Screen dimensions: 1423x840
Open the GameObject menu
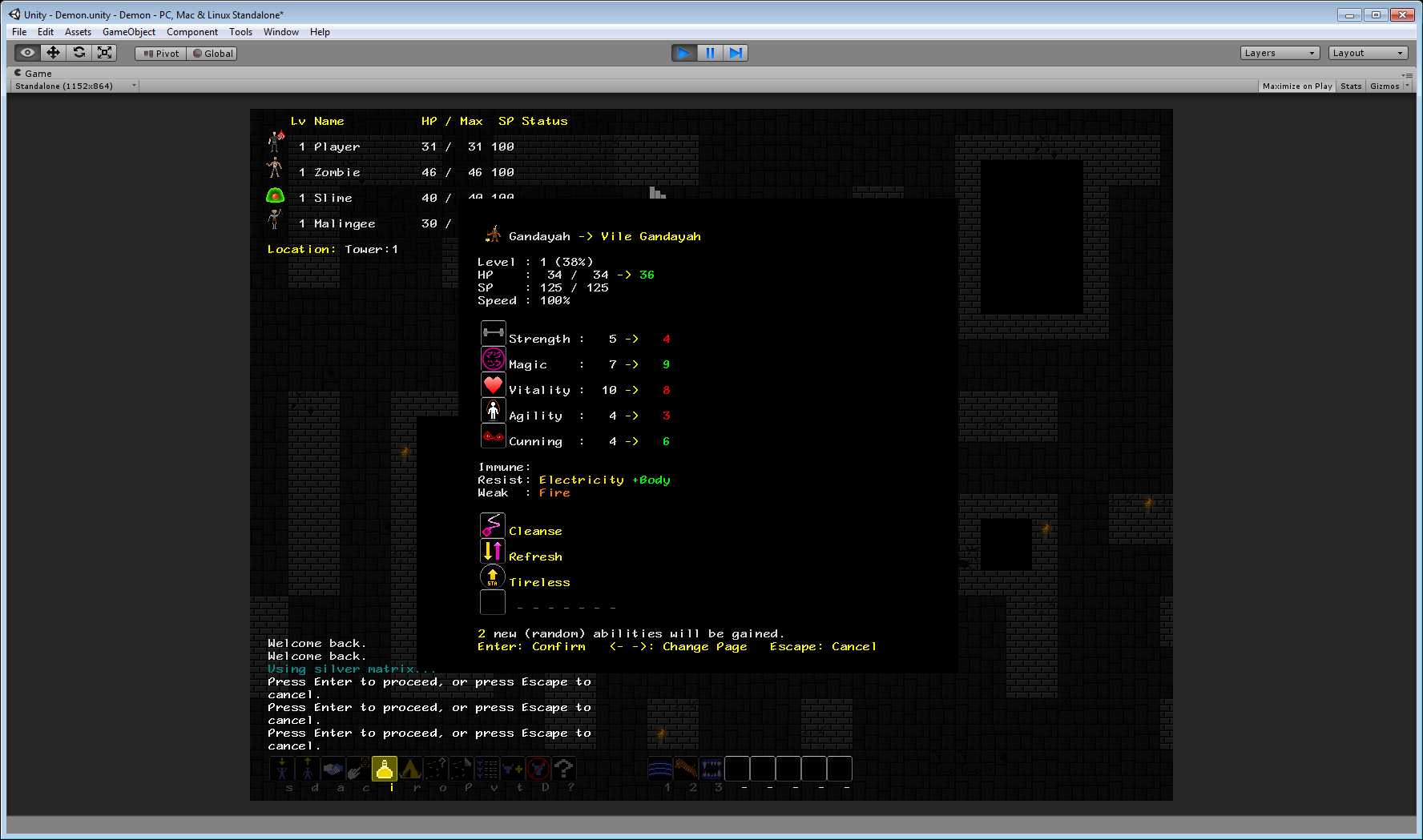click(129, 32)
